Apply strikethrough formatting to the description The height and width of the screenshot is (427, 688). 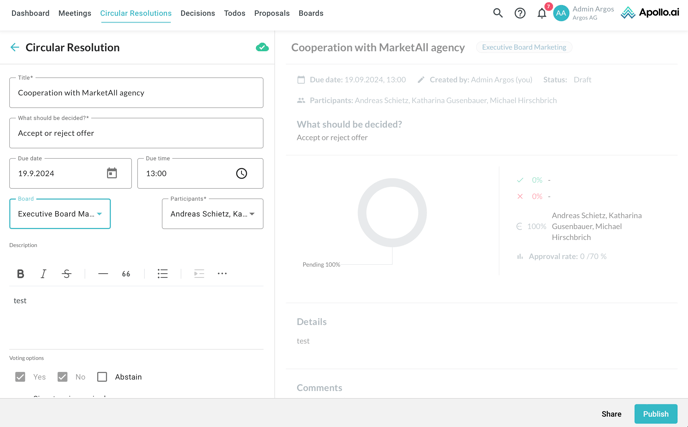coord(67,274)
